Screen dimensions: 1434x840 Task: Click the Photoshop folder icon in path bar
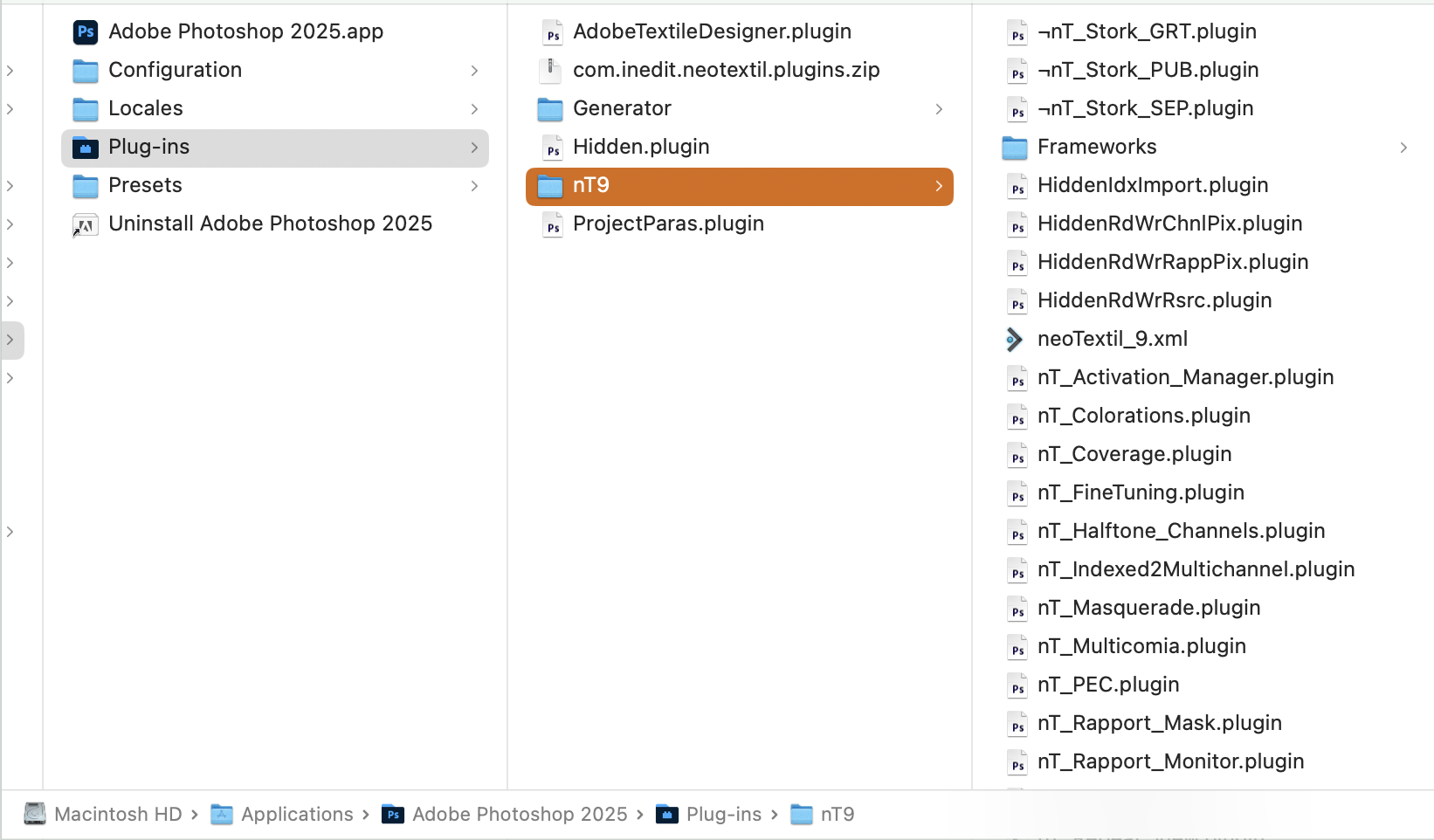[393, 815]
